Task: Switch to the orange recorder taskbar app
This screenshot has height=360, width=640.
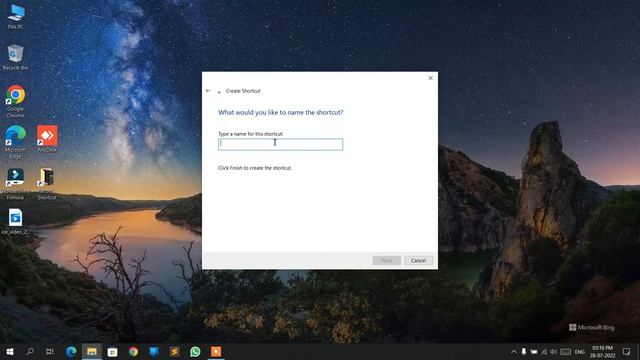Action: [x=216, y=351]
